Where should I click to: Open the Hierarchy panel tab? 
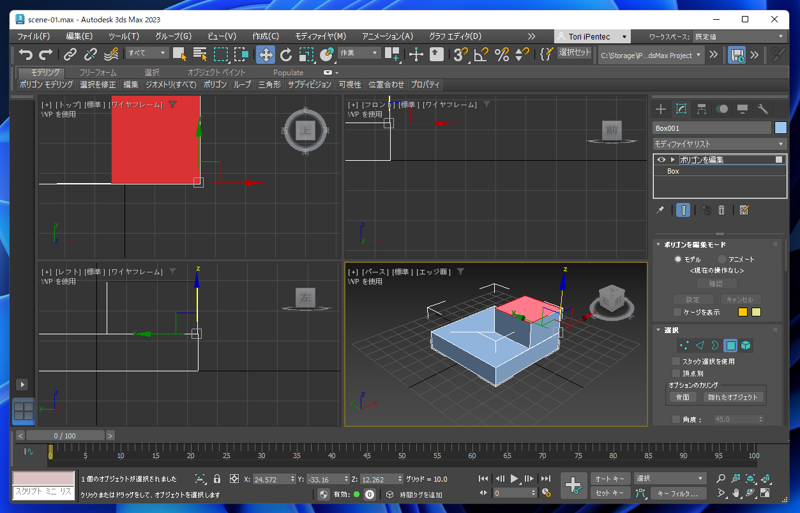tap(702, 109)
